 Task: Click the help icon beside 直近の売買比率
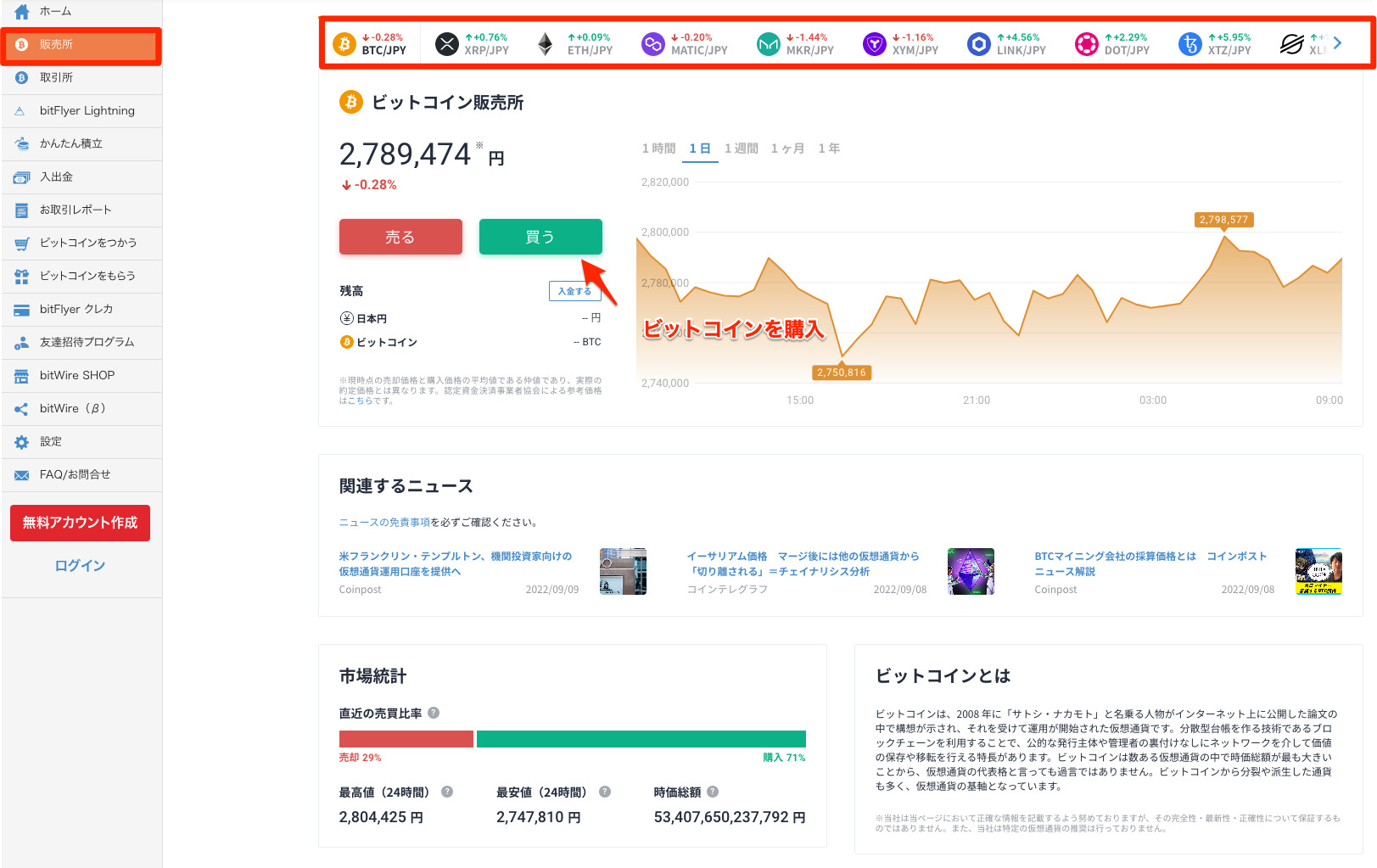[x=434, y=714]
